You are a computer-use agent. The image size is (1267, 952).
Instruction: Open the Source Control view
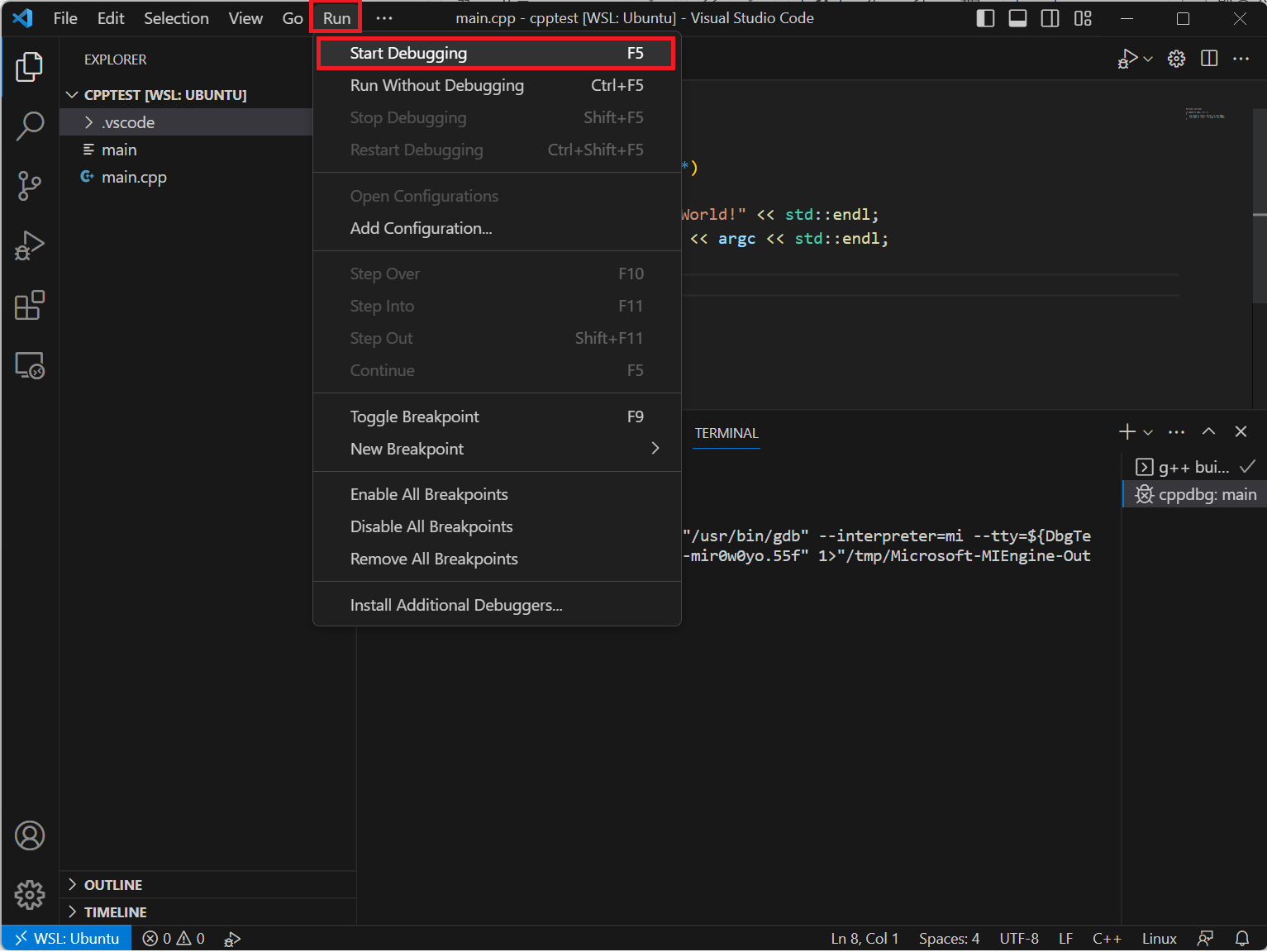[30, 186]
